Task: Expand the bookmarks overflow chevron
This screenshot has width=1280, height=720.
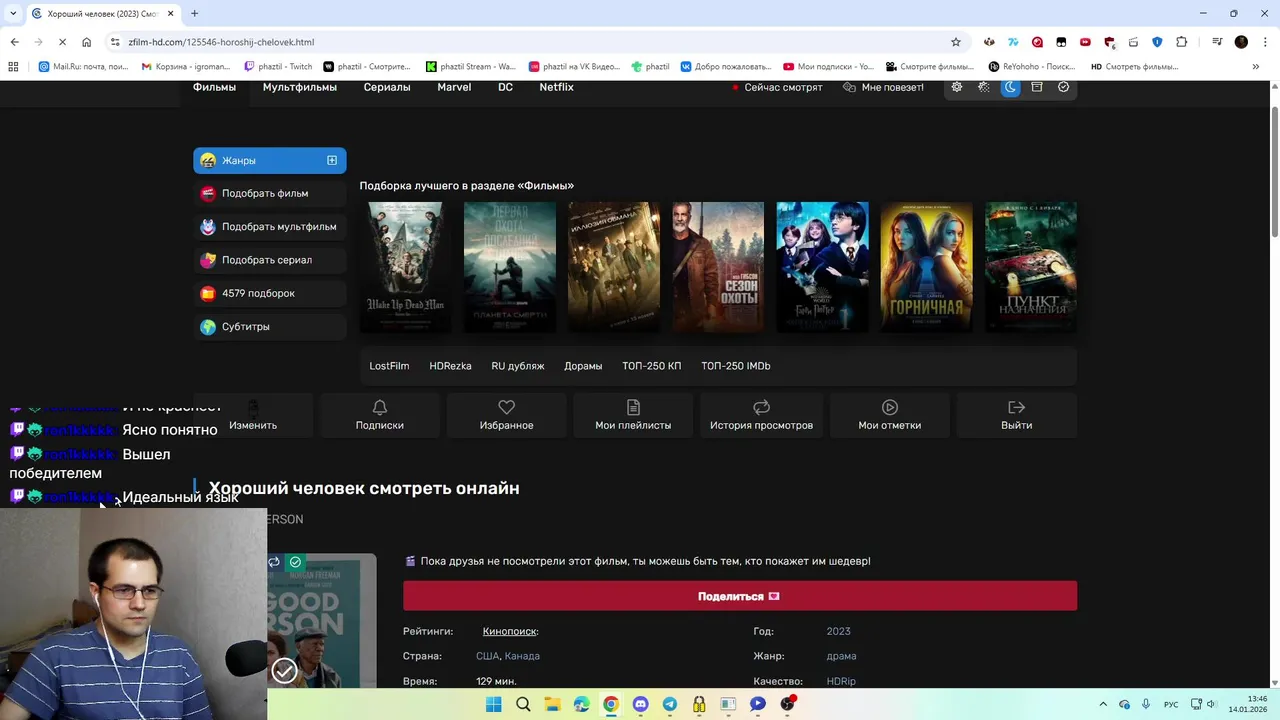Action: (x=1255, y=67)
